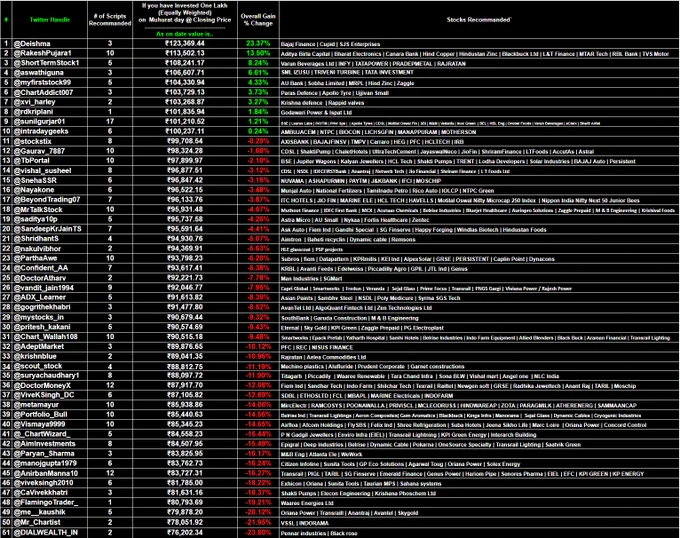Select the ₹76,202.34 value cell
The image size is (680, 538).
click(x=185, y=532)
